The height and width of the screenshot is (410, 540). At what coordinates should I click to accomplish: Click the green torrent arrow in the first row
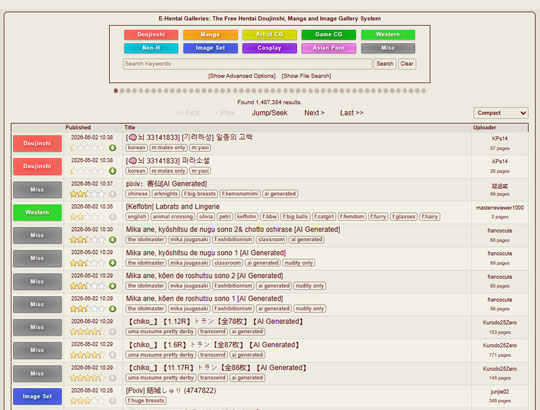112,148
